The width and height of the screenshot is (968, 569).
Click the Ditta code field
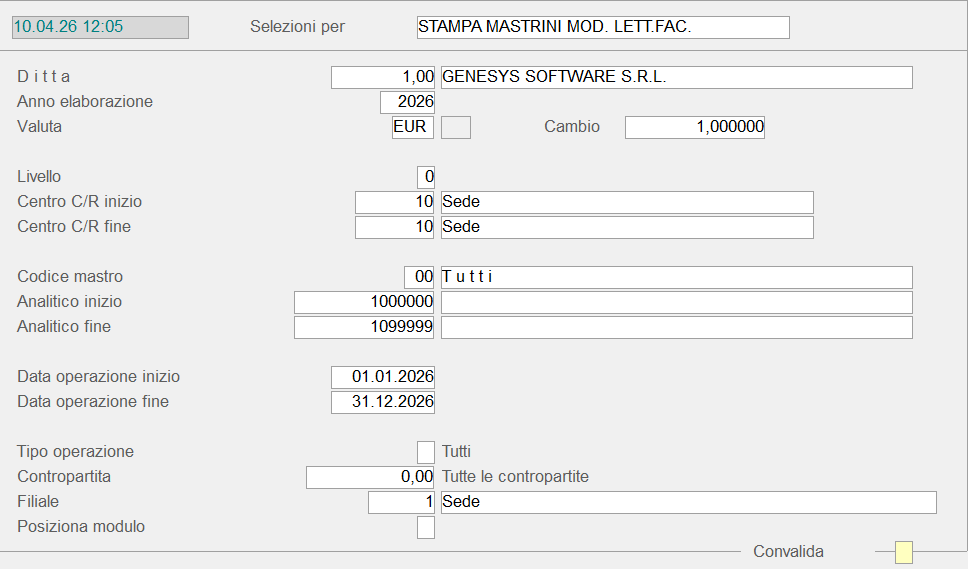click(x=383, y=77)
